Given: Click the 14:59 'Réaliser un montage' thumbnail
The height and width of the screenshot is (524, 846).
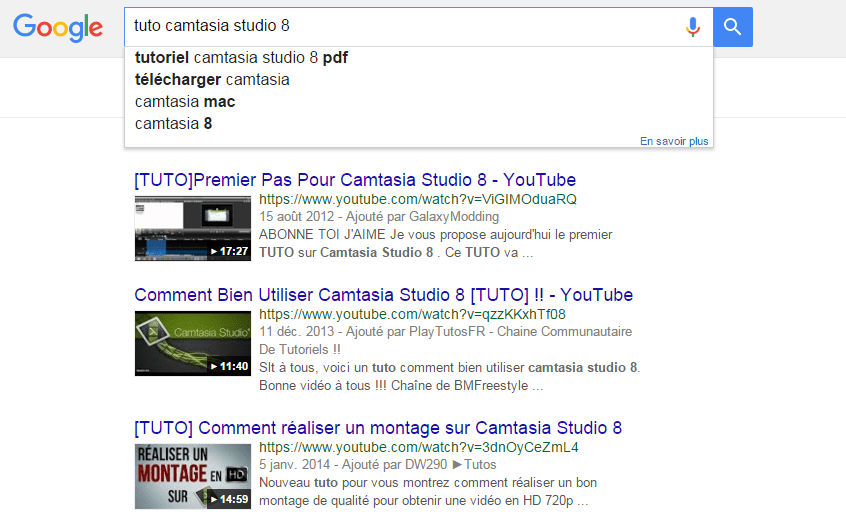Looking at the screenshot, I should pos(193,477).
